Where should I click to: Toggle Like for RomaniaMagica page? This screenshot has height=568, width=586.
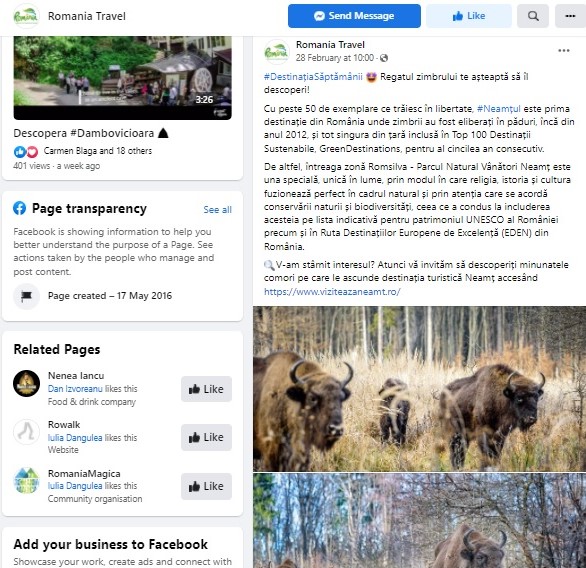pyautogui.click(x=206, y=486)
